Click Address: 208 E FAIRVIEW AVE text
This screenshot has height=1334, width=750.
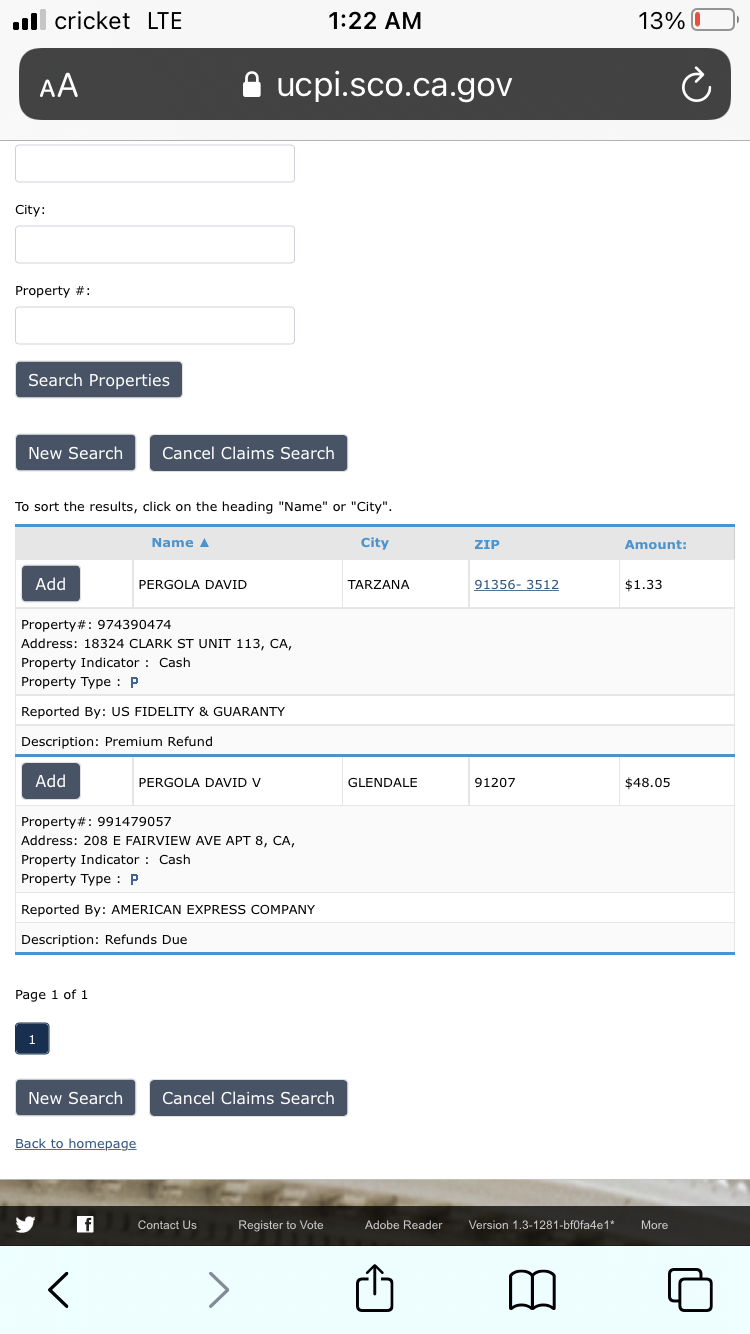[x=158, y=840]
